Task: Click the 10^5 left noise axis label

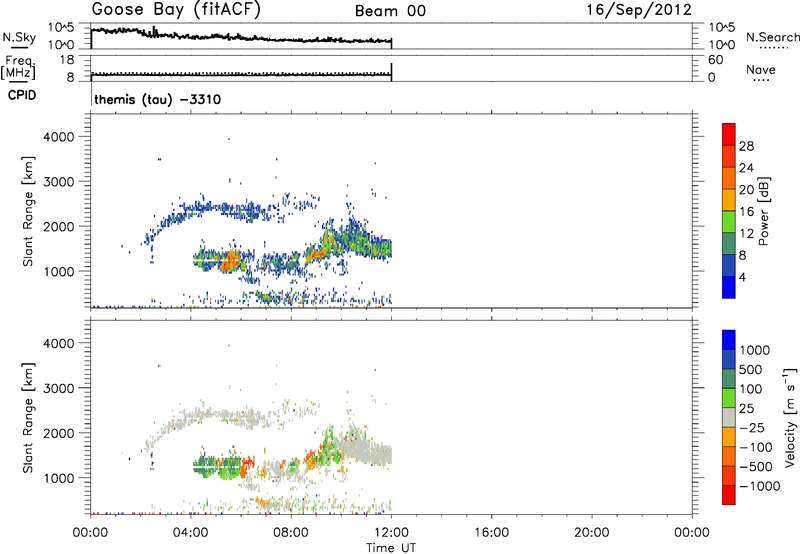Action: click(x=61, y=27)
